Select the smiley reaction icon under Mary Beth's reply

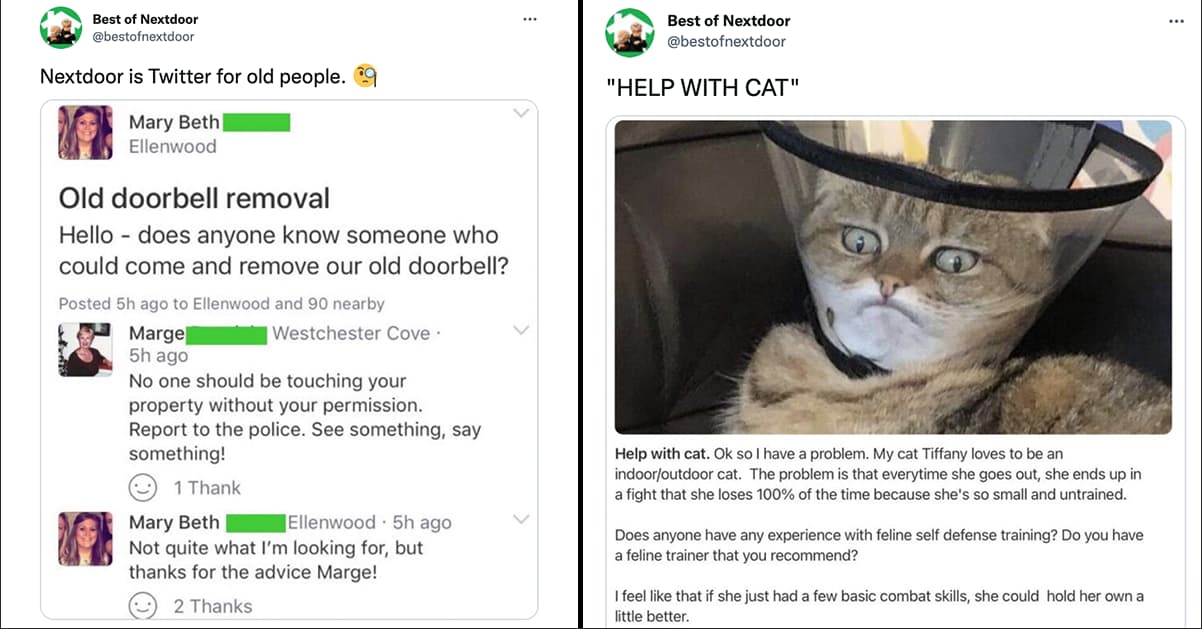[x=144, y=606]
